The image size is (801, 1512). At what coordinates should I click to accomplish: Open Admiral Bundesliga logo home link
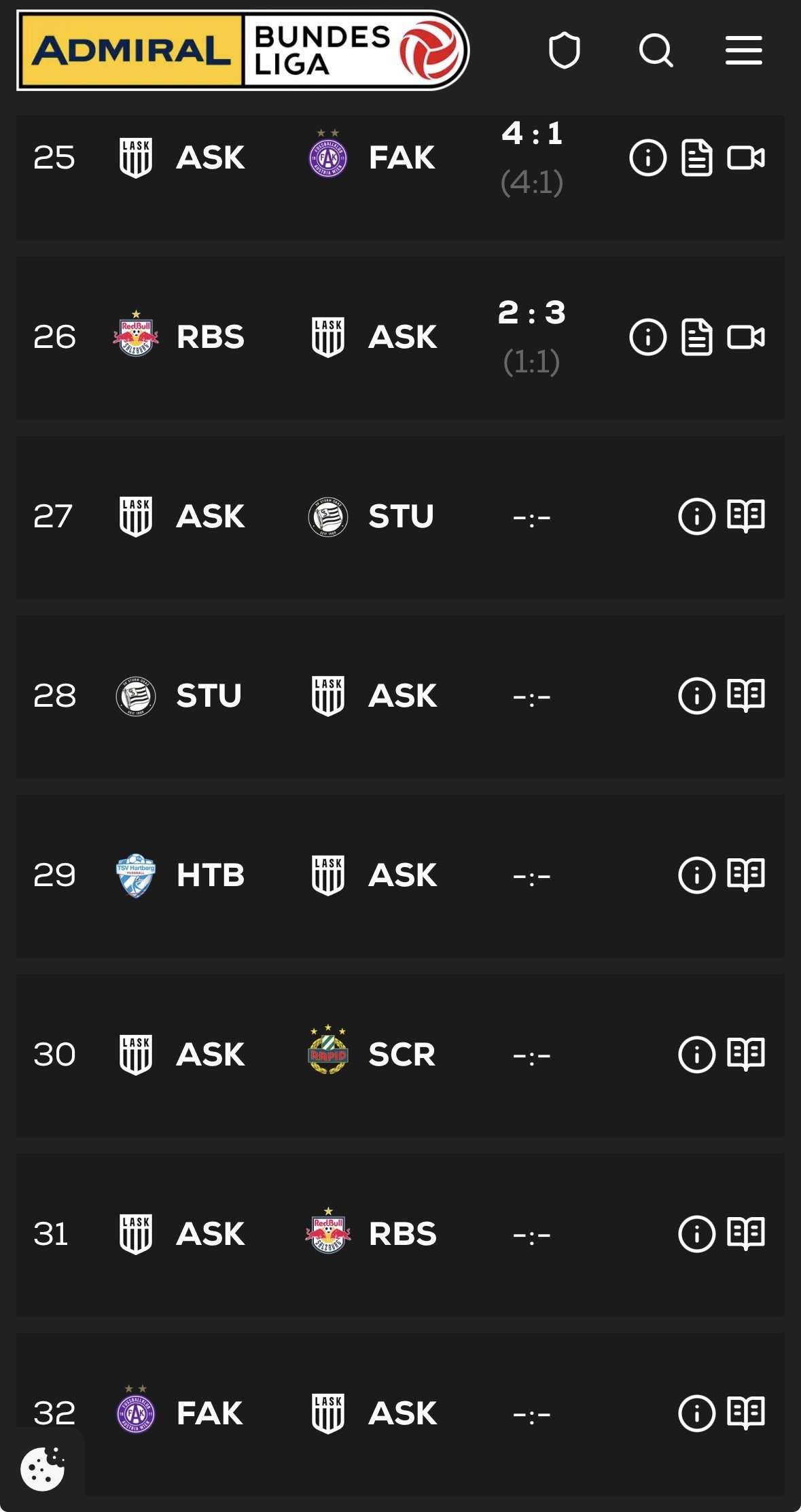click(x=243, y=51)
